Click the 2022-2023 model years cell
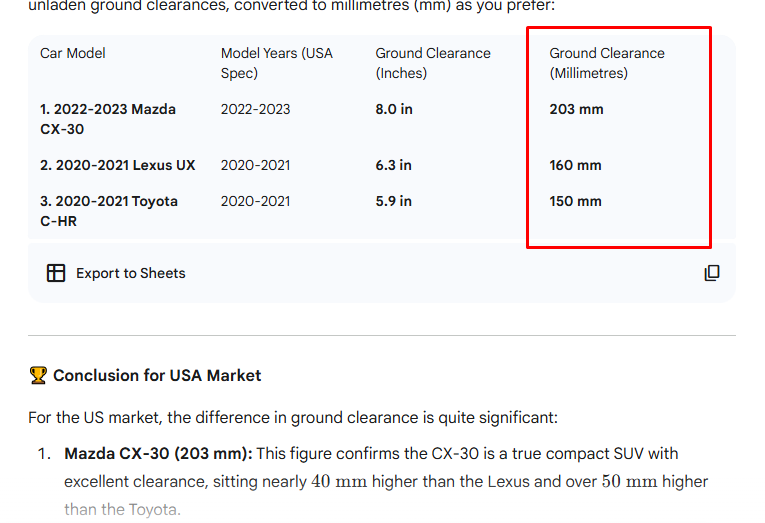Viewport: 765px width, 523px height. pos(255,109)
